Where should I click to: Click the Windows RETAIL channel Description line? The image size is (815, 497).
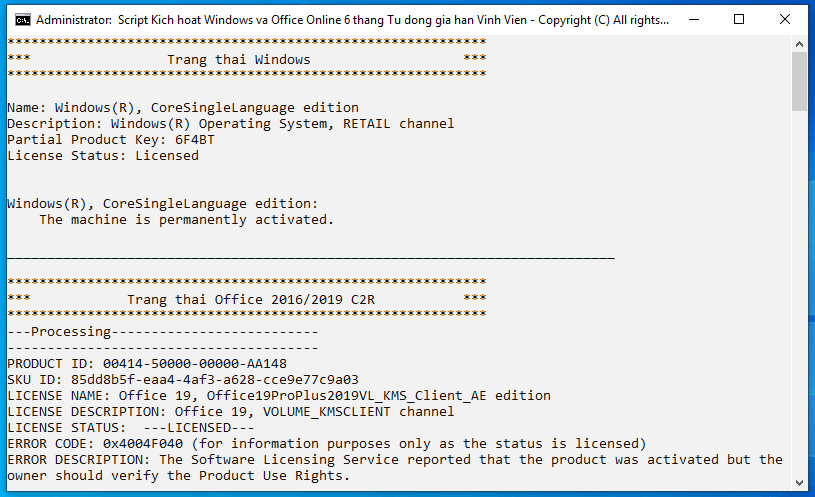(230, 123)
